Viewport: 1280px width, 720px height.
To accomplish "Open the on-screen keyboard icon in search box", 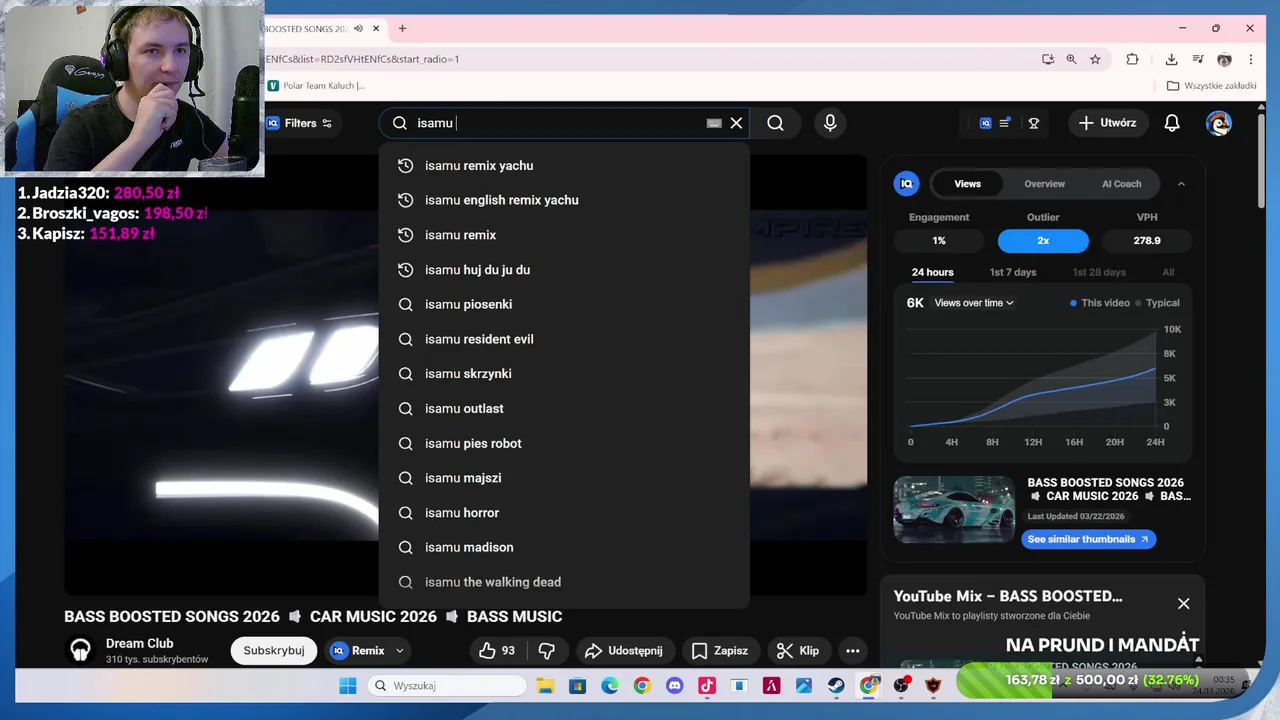I will point(713,123).
